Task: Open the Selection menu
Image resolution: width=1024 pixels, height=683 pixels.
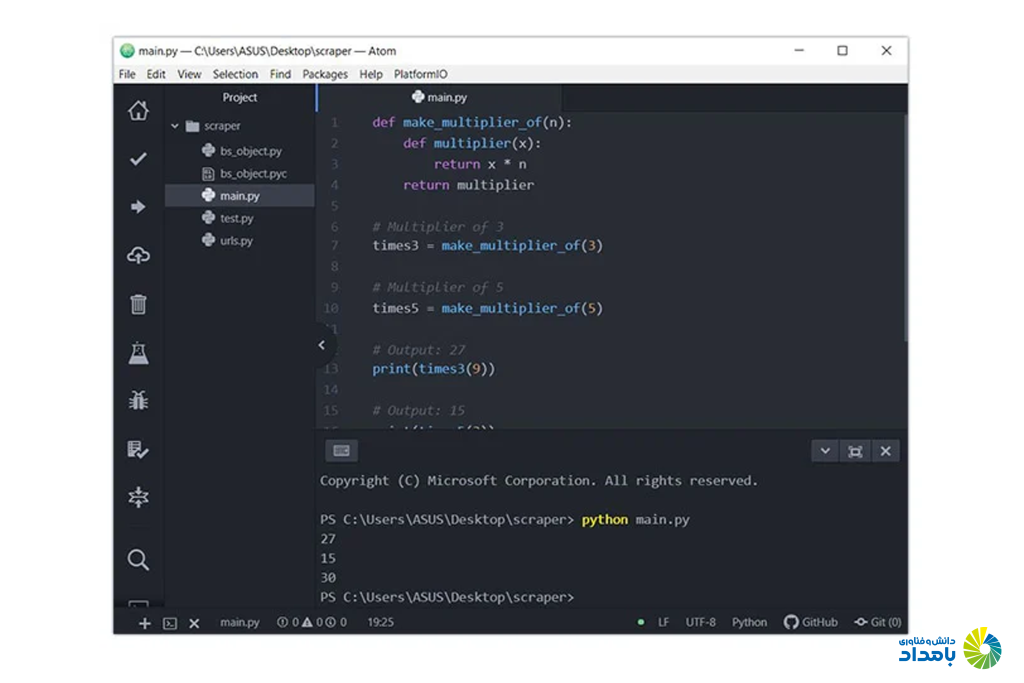Action: (235, 74)
